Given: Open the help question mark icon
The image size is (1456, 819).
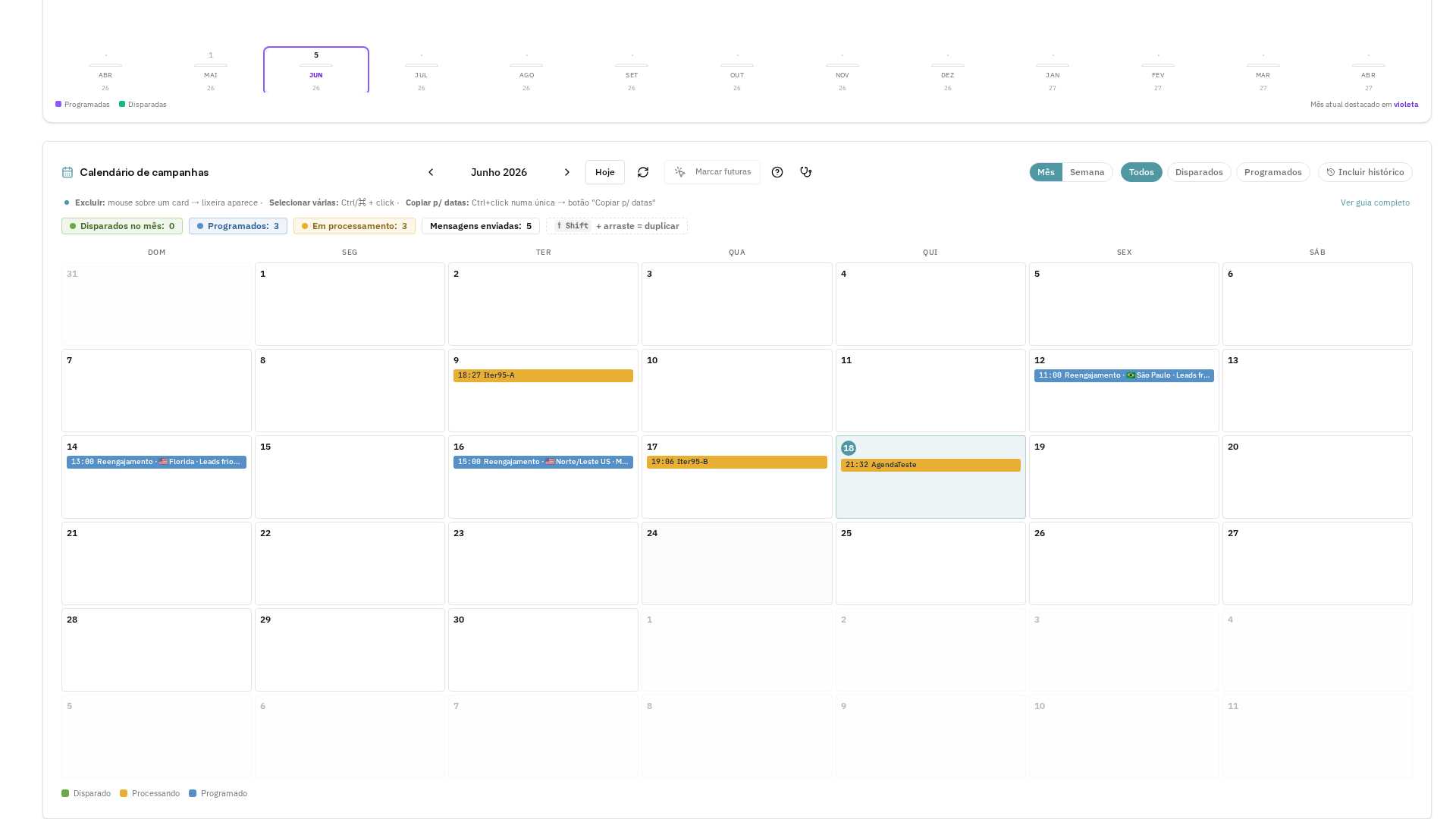Looking at the screenshot, I should [777, 172].
